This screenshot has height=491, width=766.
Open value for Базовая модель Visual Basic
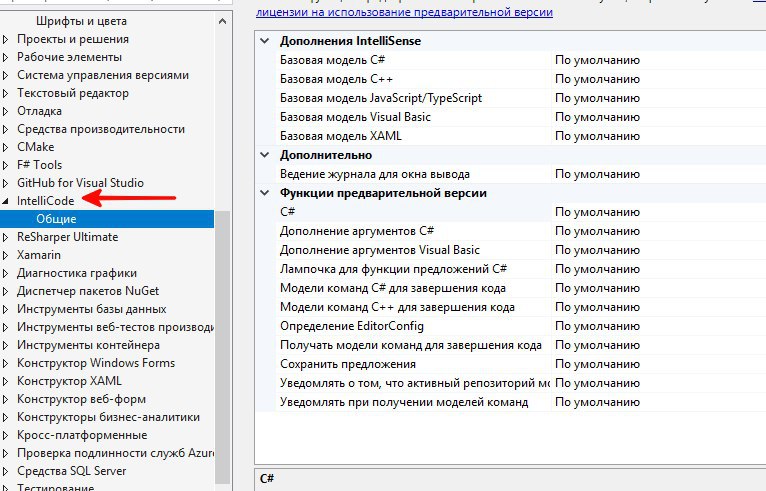[658, 117]
